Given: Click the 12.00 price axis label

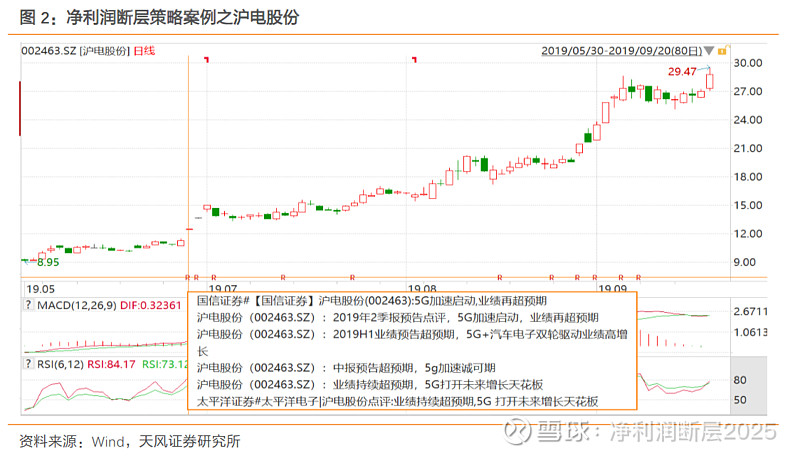Looking at the screenshot, I should pos(748,234).
